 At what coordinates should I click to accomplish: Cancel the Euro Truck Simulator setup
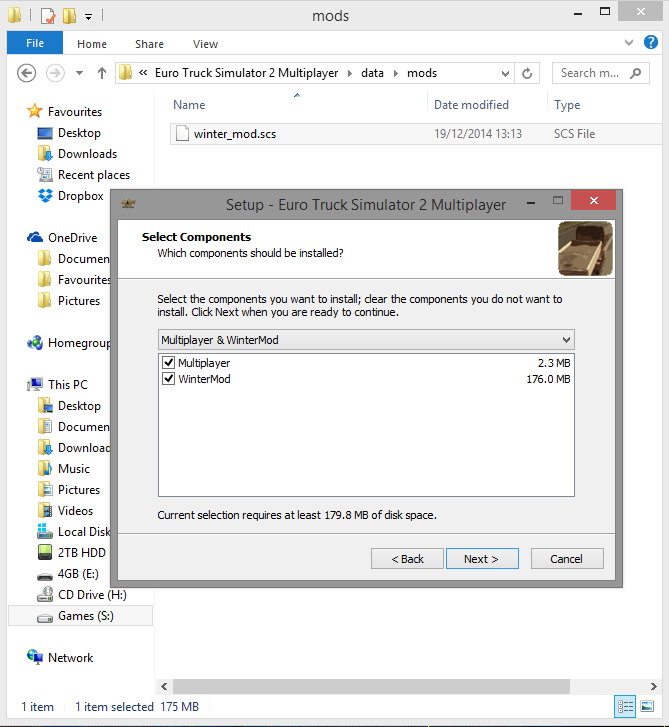point(567,559)
